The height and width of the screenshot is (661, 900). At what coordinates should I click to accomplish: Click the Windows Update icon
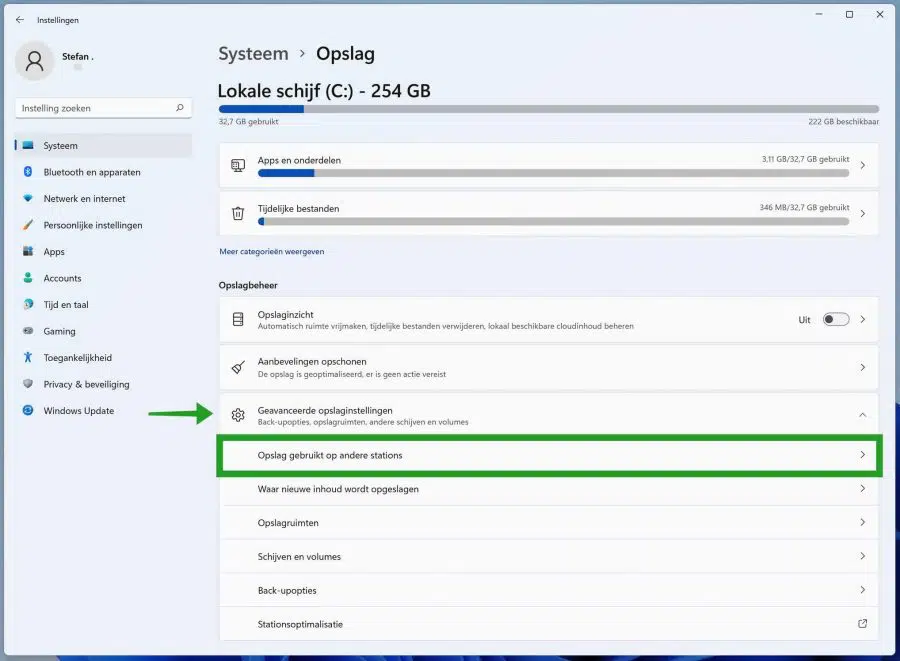[x=28, y=410]
